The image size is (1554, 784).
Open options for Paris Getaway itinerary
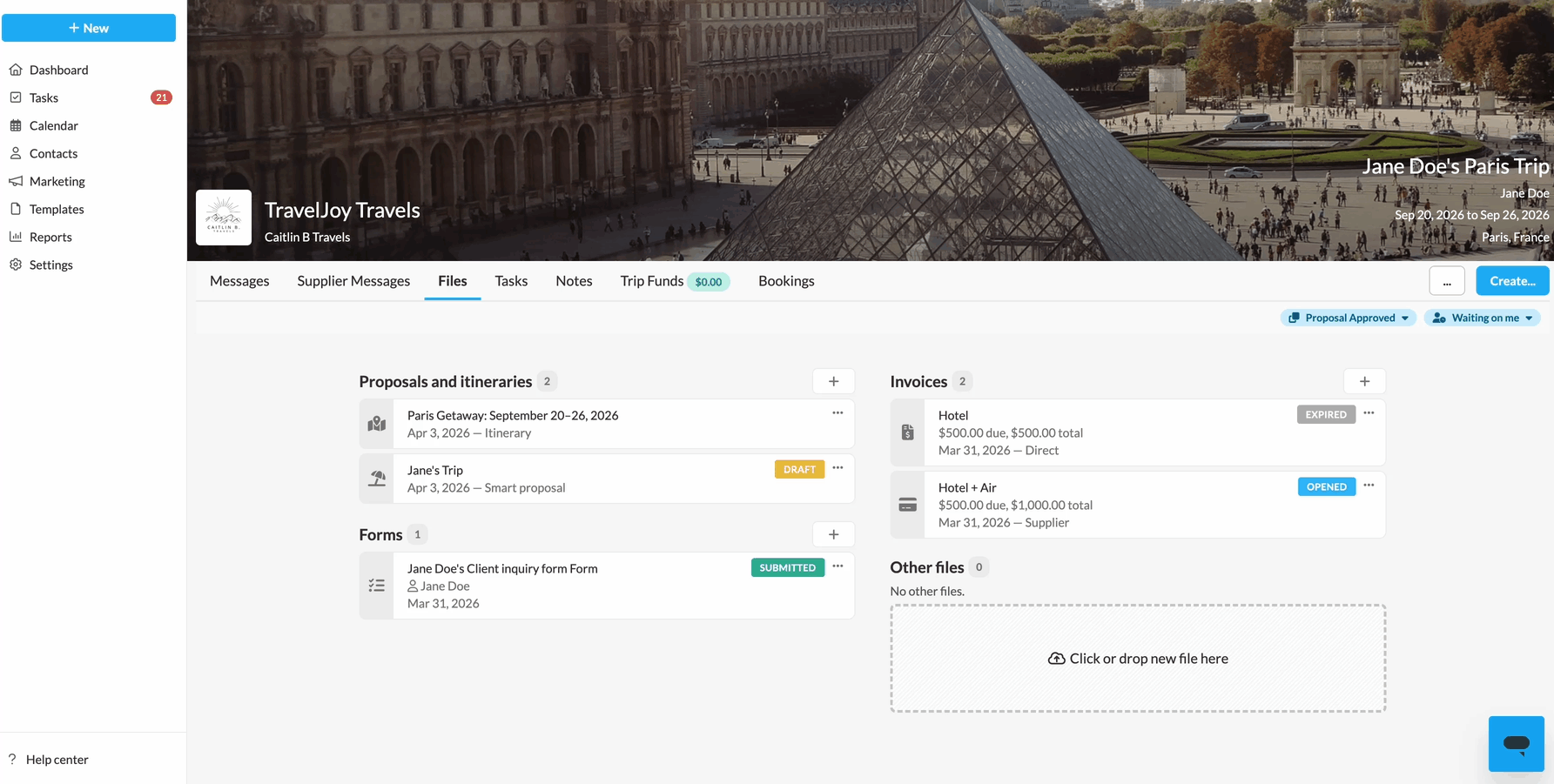(838, 413)
